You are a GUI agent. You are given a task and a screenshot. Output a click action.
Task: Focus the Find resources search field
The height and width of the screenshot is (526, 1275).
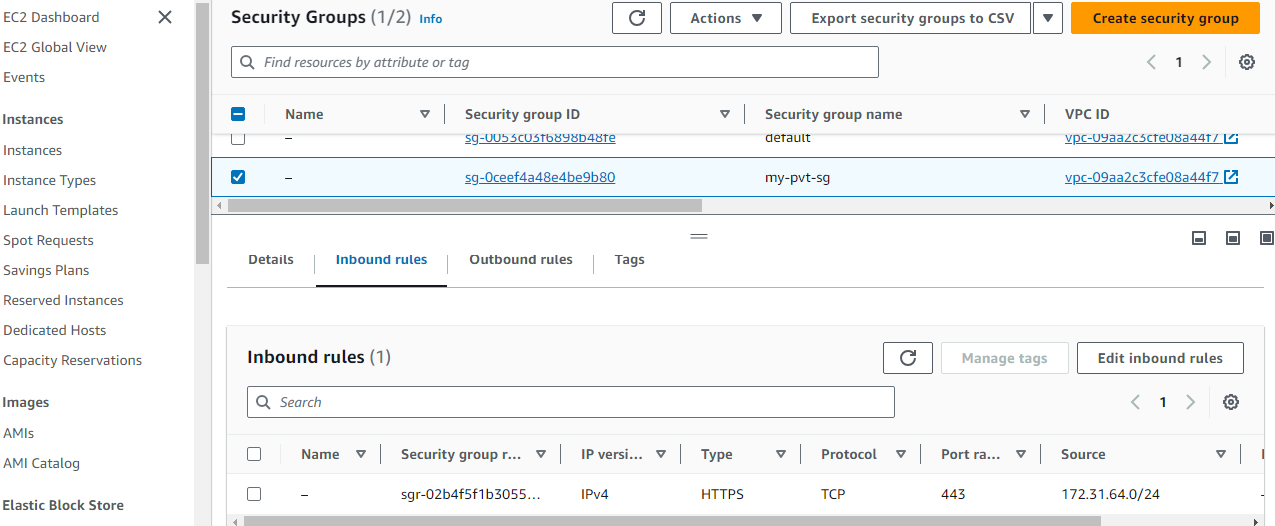tap(555, 62)
